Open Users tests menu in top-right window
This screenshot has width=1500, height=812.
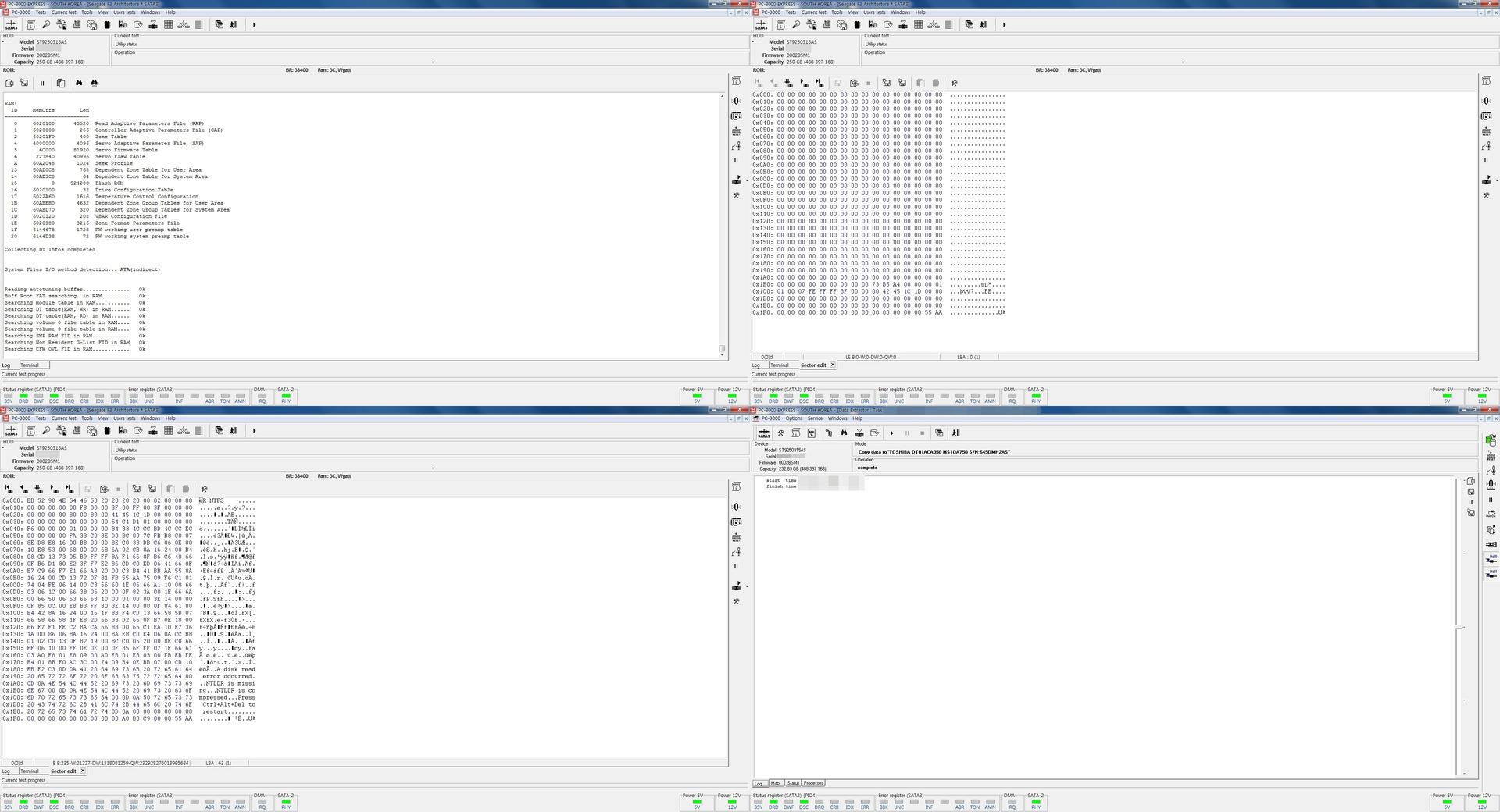[874, 12]
